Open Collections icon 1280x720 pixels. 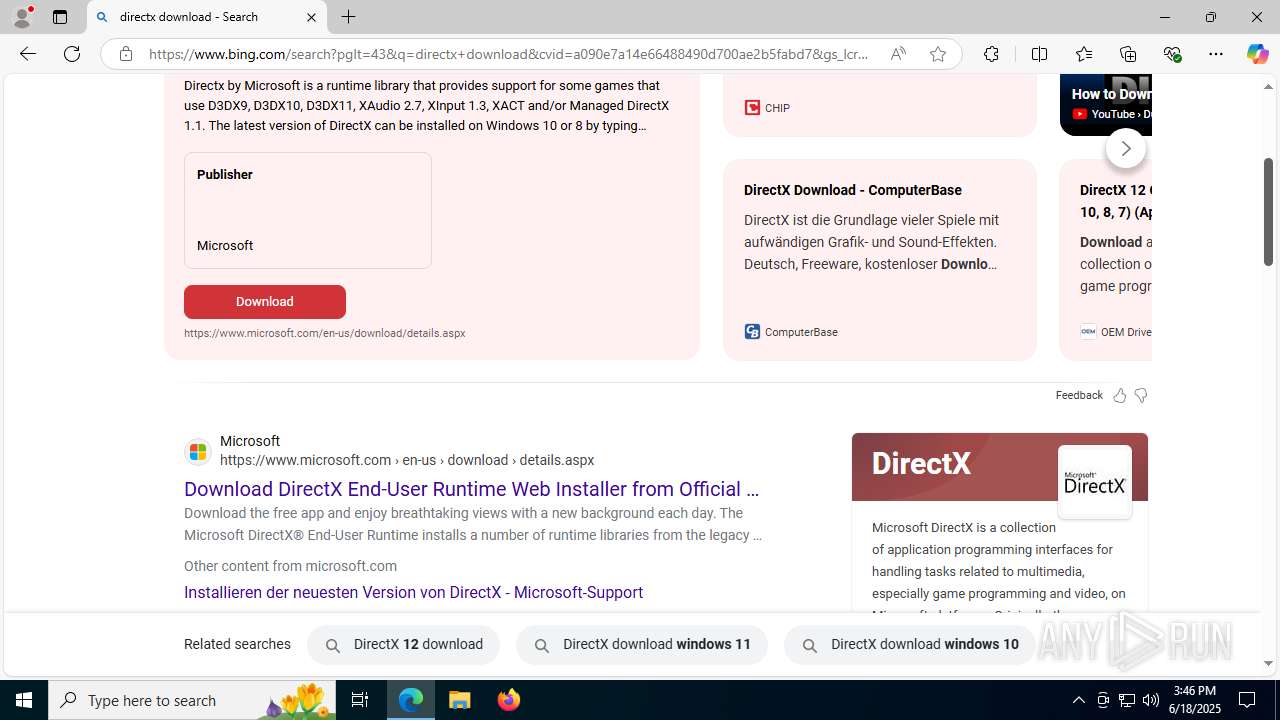[1128, 54]
